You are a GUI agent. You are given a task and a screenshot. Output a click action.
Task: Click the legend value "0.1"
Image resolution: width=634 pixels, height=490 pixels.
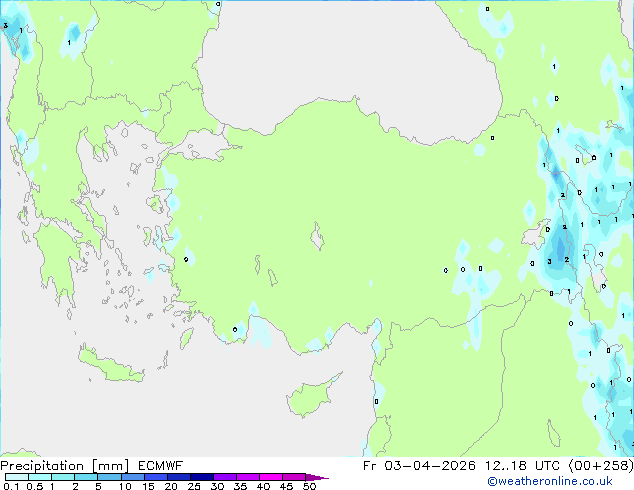coord(11,486)
